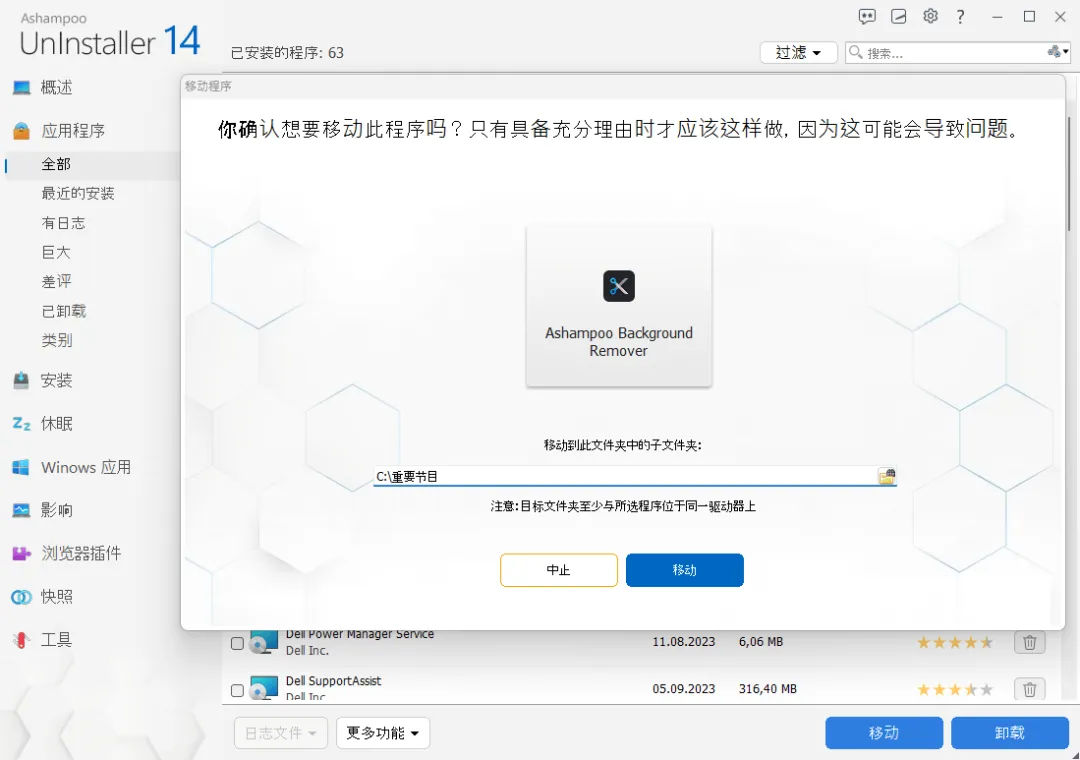The image size is (1080, 760).
Task: Click Dell SupportAssist program icon
Action: point(263,688)
